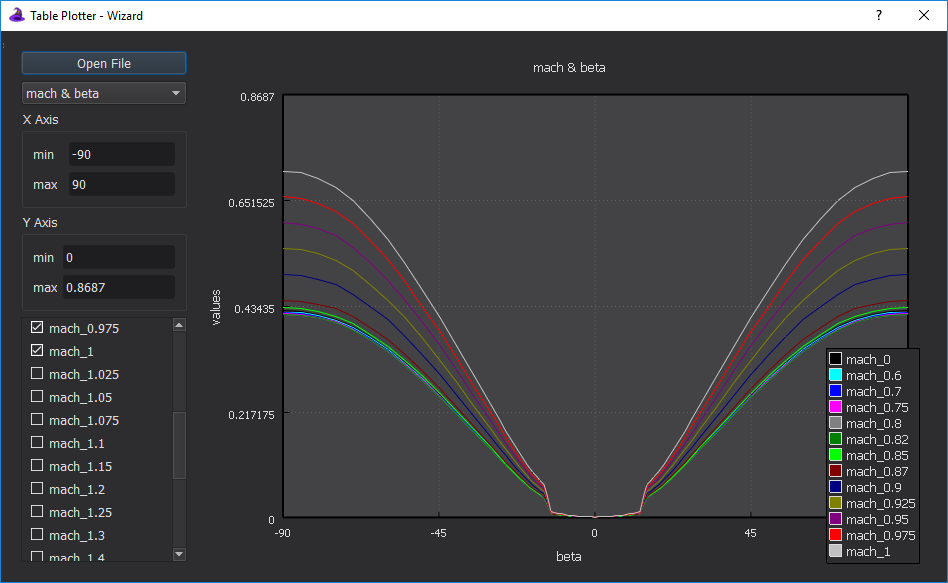Screen dimensions: 948x583
Task: Close the Table Plotter window
Action: pyautogui.click(x=924, y=15)
